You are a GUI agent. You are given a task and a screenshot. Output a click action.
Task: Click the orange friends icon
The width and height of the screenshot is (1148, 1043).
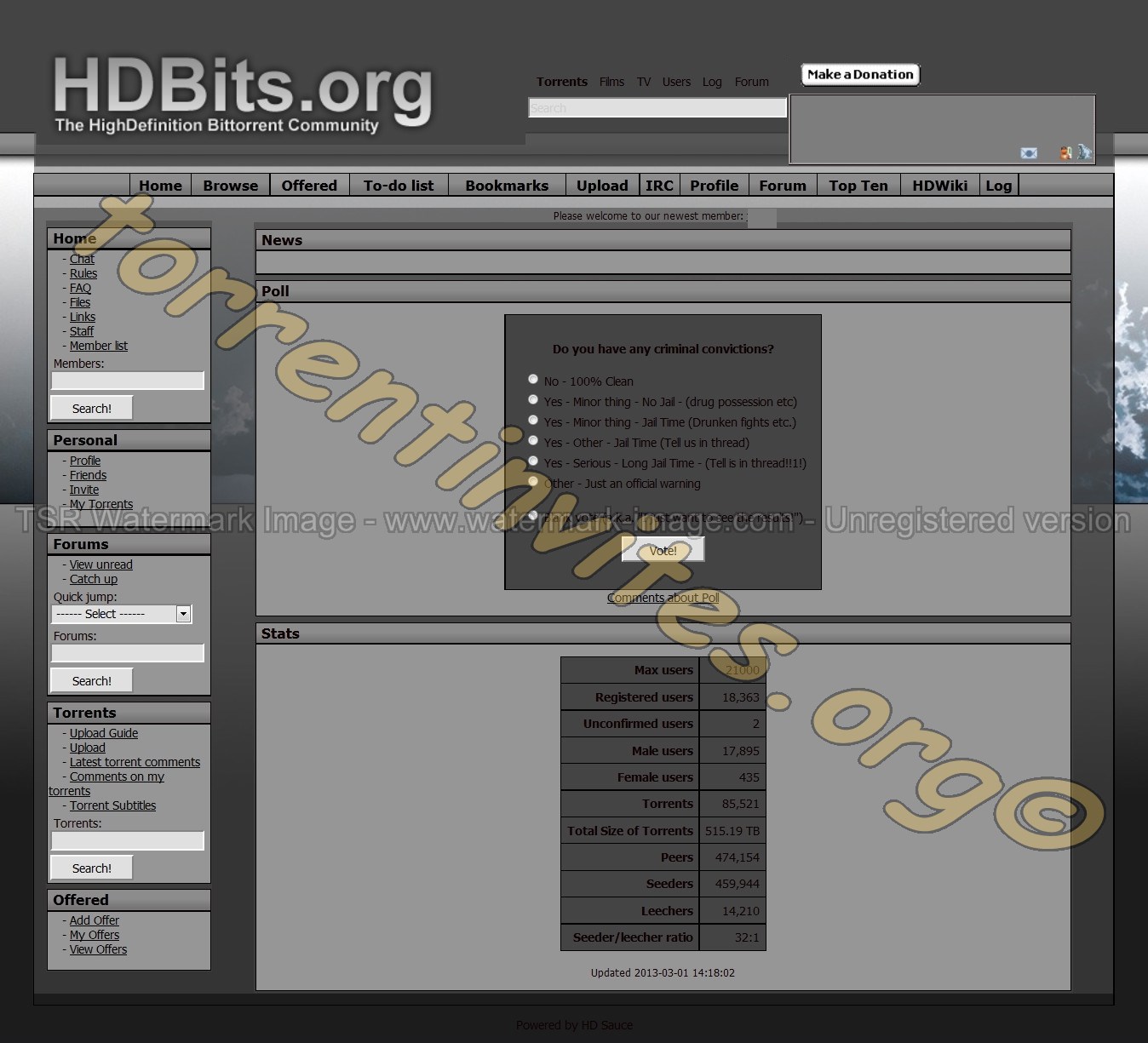[1065, 153]
